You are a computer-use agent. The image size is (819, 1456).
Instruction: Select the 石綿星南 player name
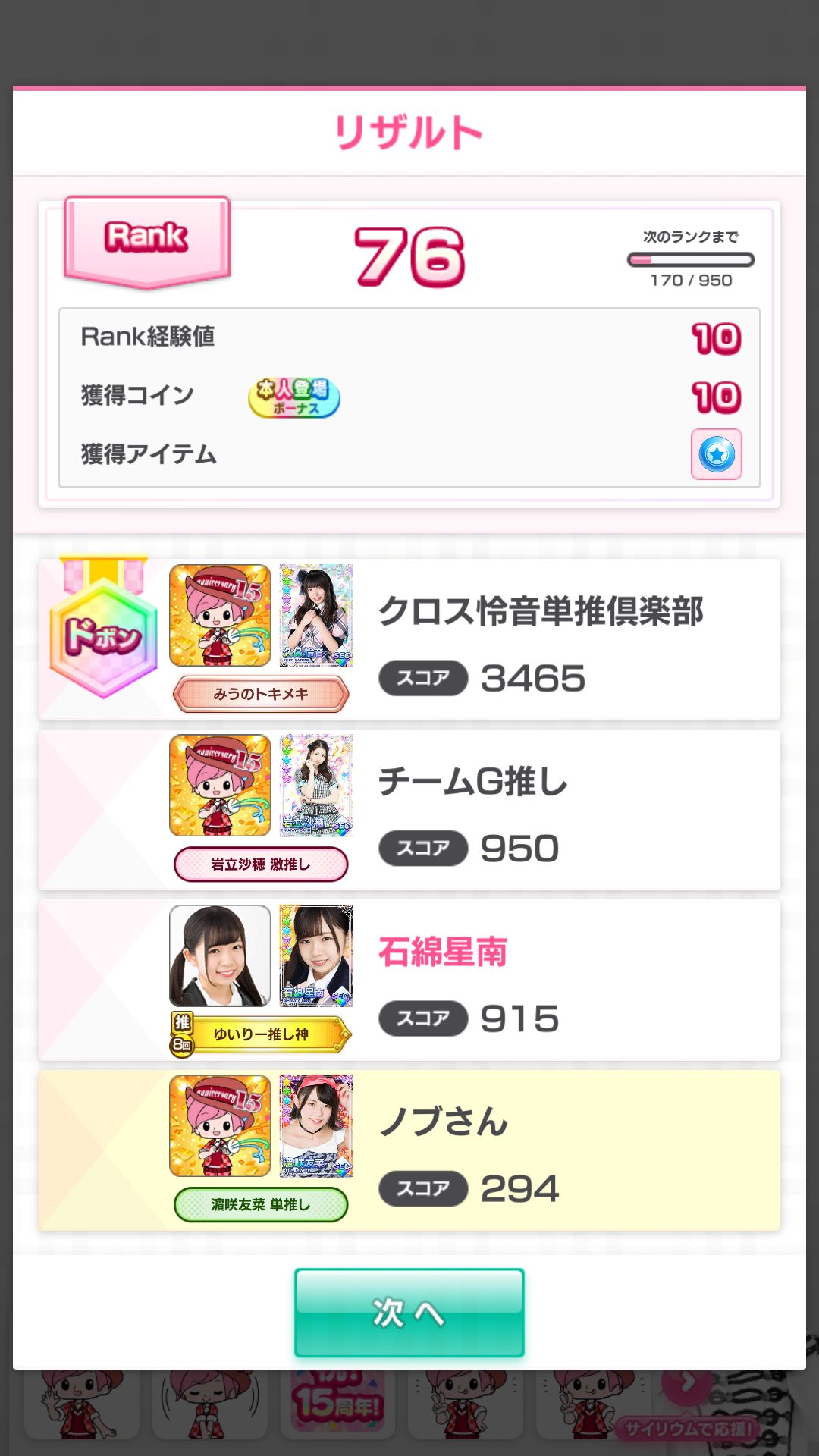(443, 952)
